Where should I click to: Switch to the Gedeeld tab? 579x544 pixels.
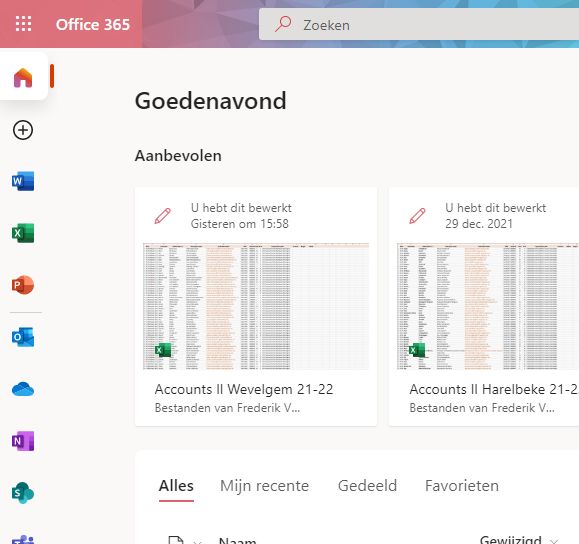367,486
